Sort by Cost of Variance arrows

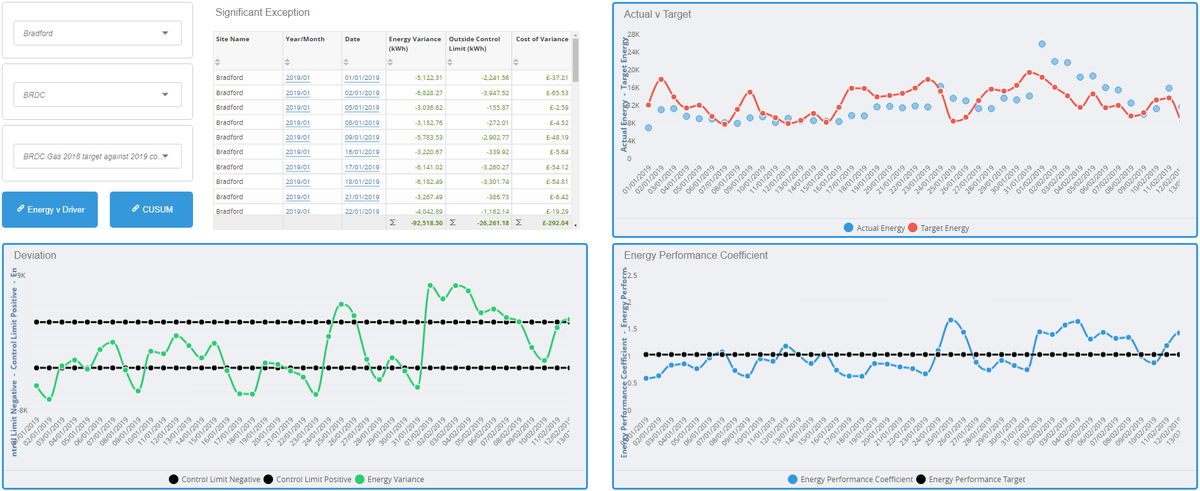click(x=518, y=62)
